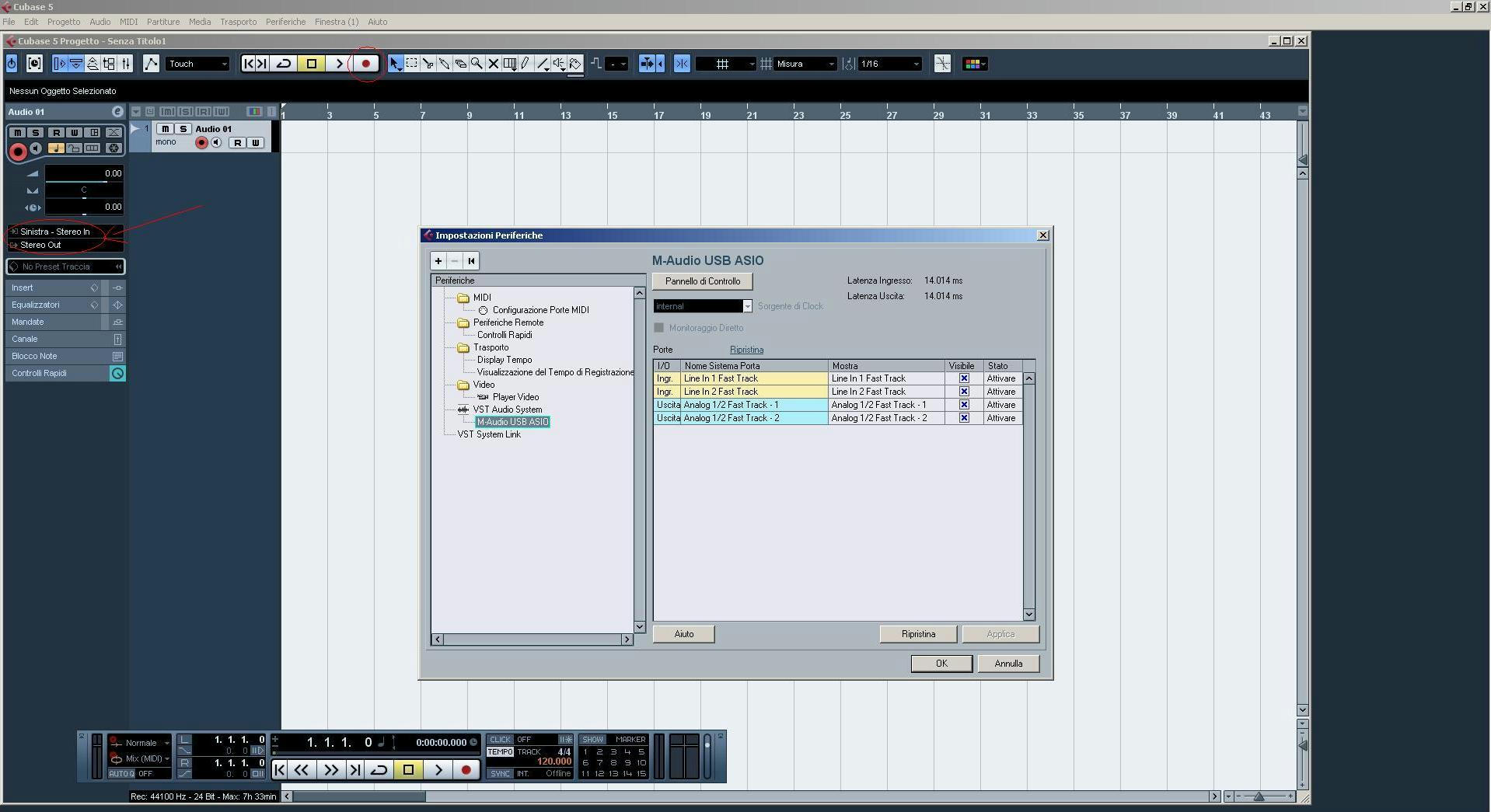Viewport: 1491px width, 812px height.
Task: Select the Zoom magnifier tool
Action: [x=477, y=64]
